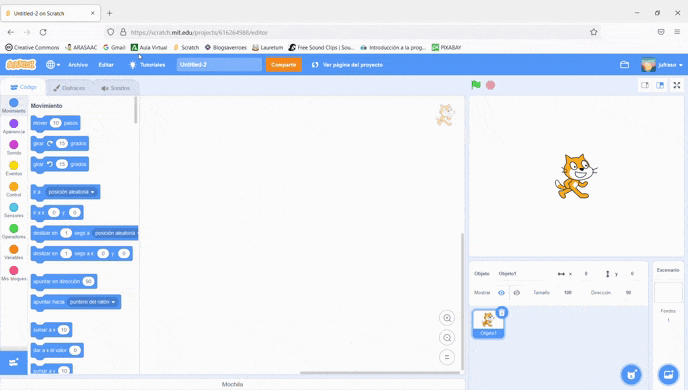688x390 pixels.
Task: Select the Apariencia block category
Action: [14, 126]
